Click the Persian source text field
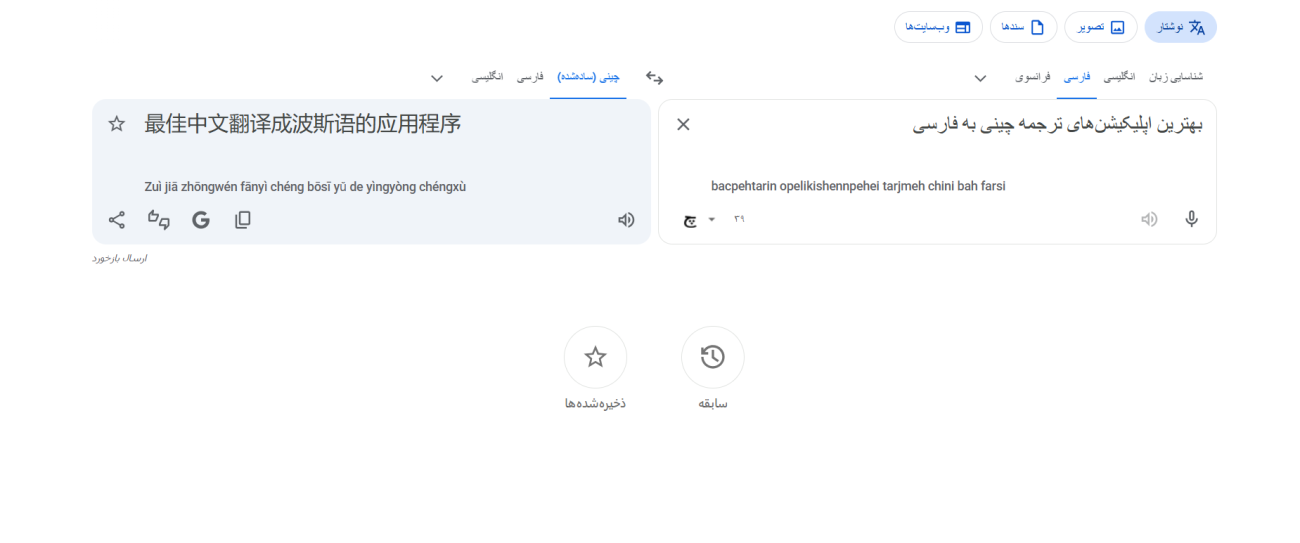 tap(1057, 124)
